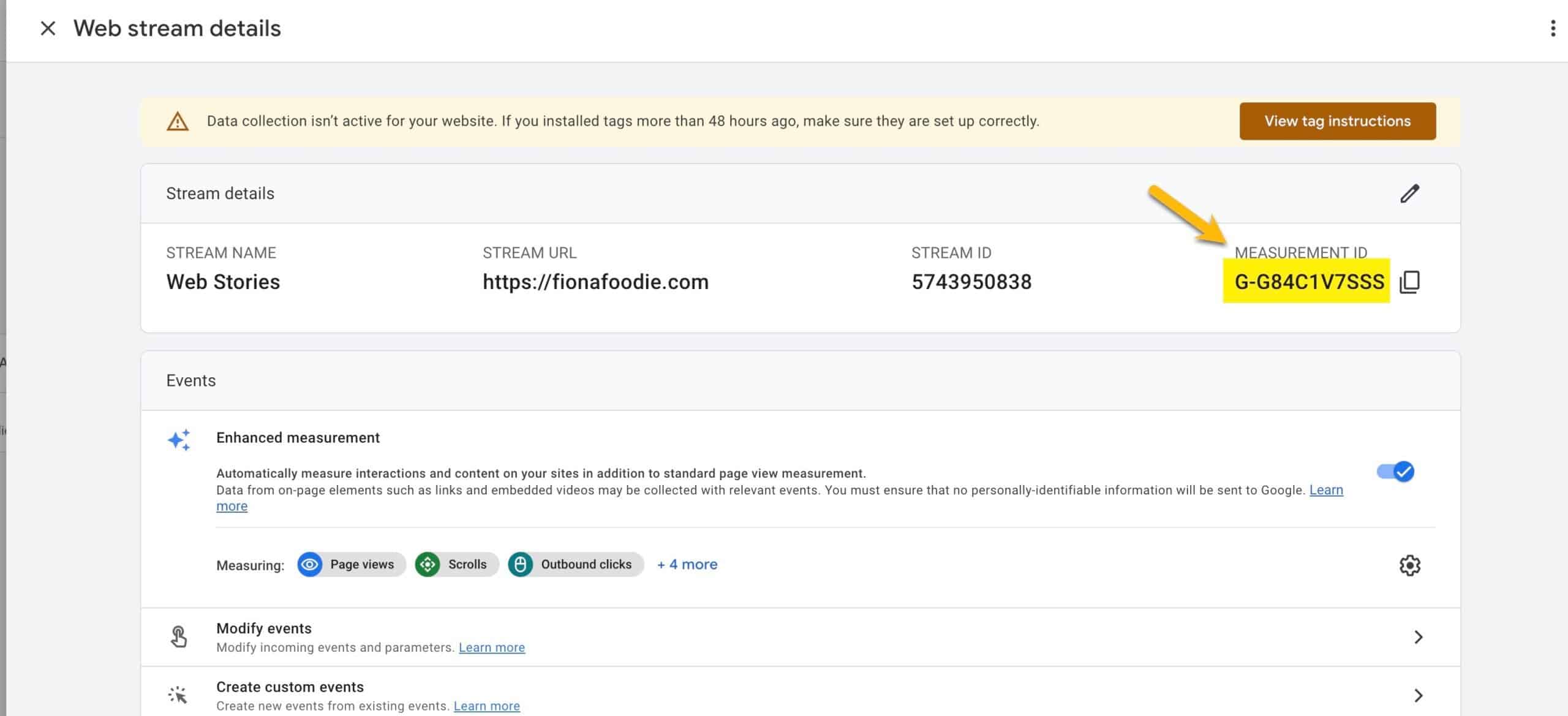Click the 'Learn more' link under Modify events

pos(491,648)
